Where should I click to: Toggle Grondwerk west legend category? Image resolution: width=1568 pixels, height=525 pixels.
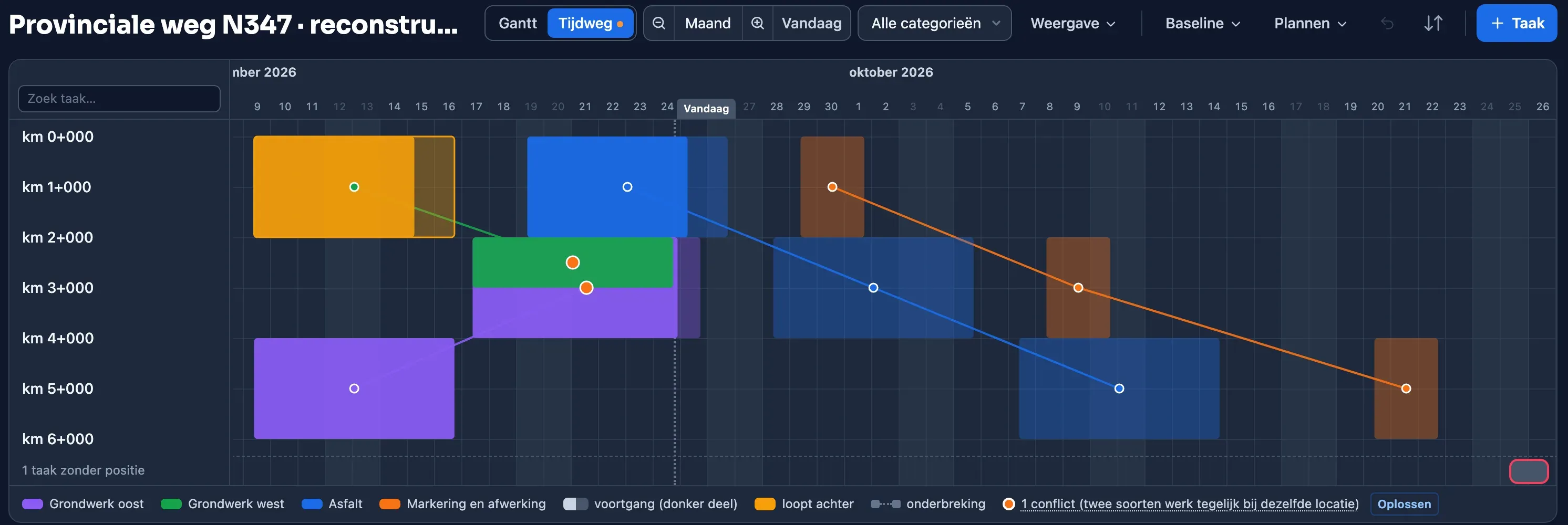[222, 503]
